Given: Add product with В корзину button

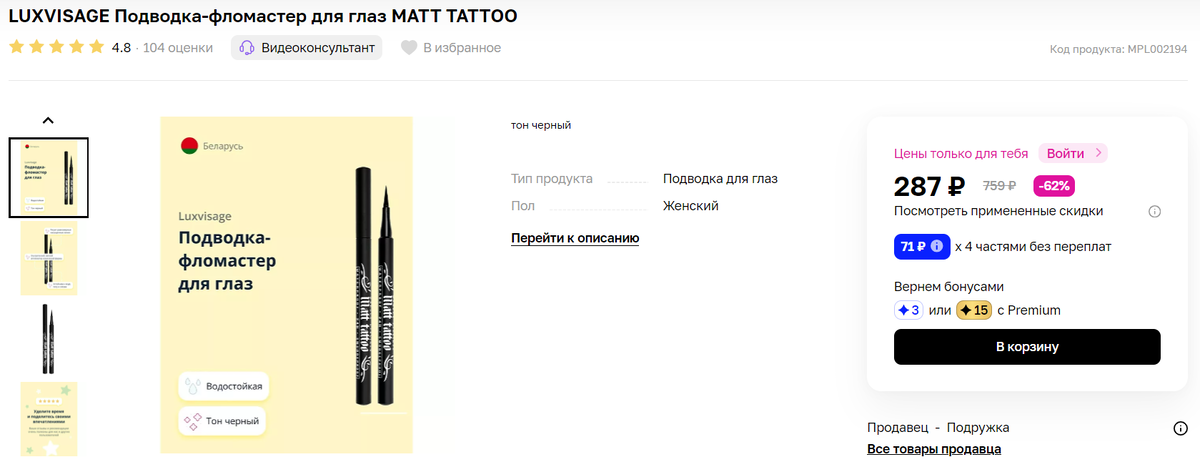Looking at the screenshot, I should pos(1027,347).
